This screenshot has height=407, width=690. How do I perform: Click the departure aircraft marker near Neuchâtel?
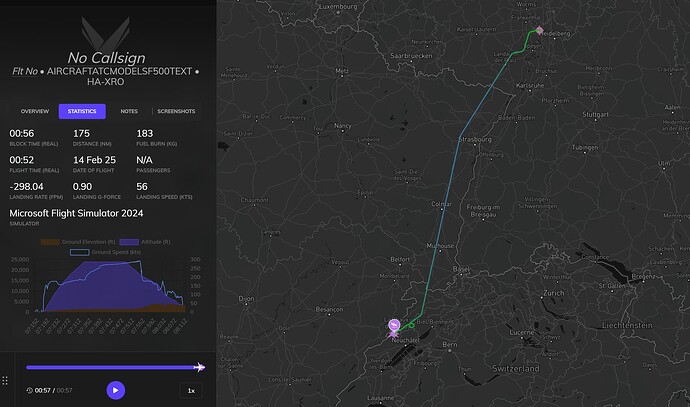pos(394,326)
